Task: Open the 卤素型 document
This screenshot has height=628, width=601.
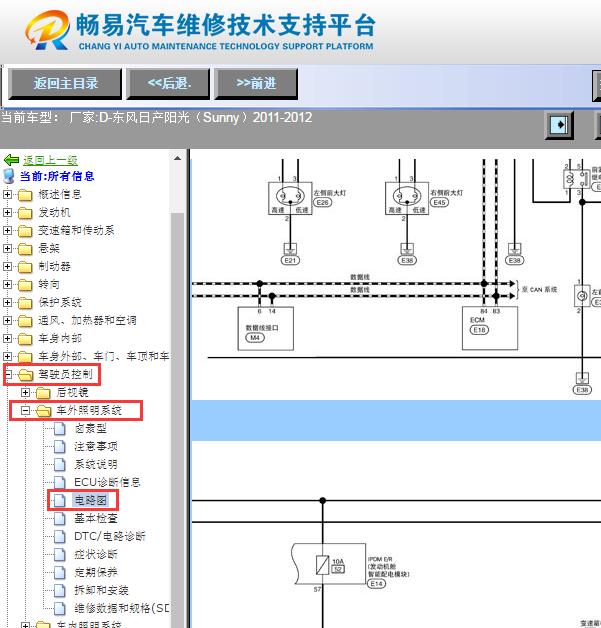Action: [x=90, y=429]
